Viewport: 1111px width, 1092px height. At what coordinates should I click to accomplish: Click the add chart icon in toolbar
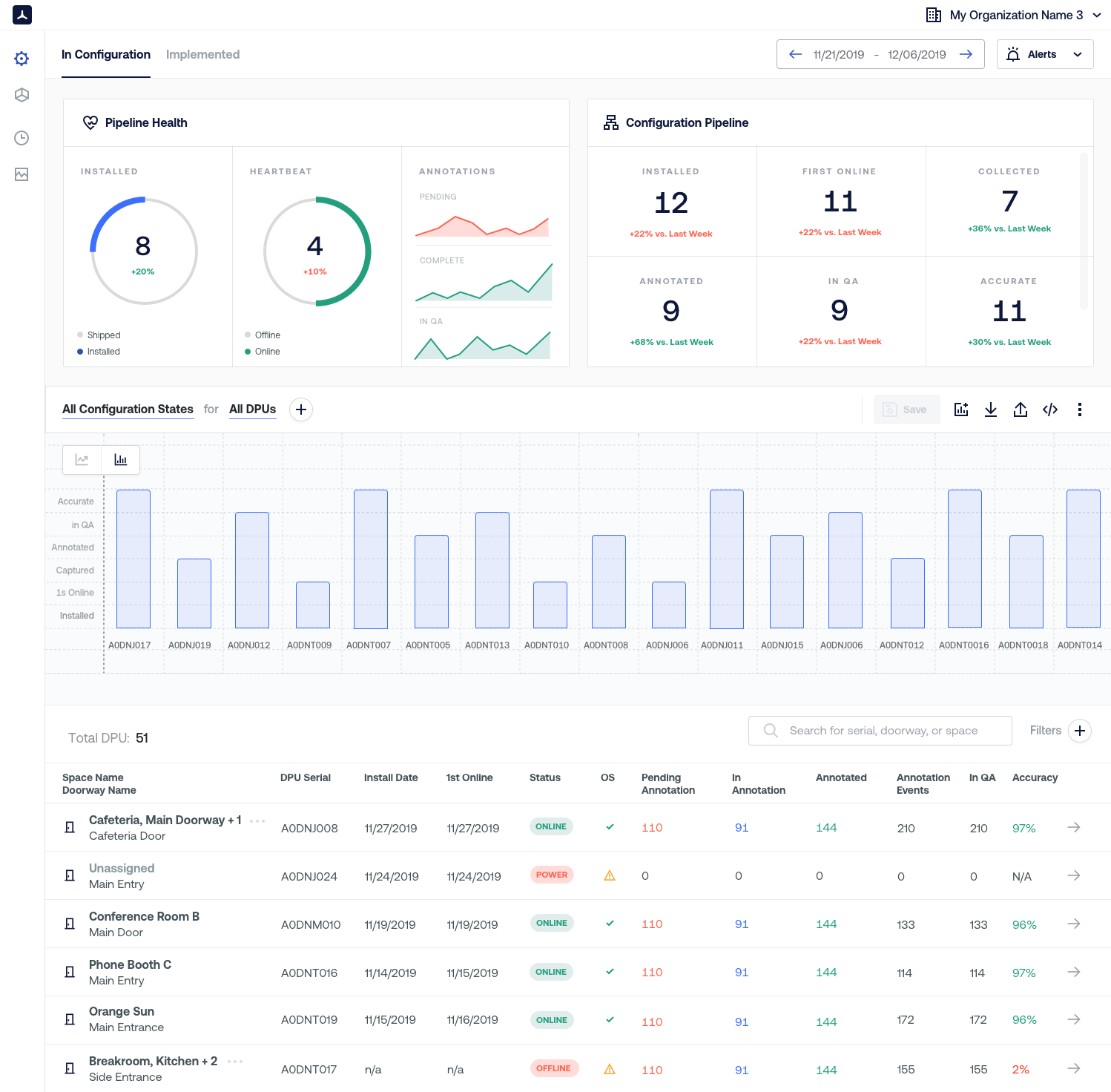point(960,409)
